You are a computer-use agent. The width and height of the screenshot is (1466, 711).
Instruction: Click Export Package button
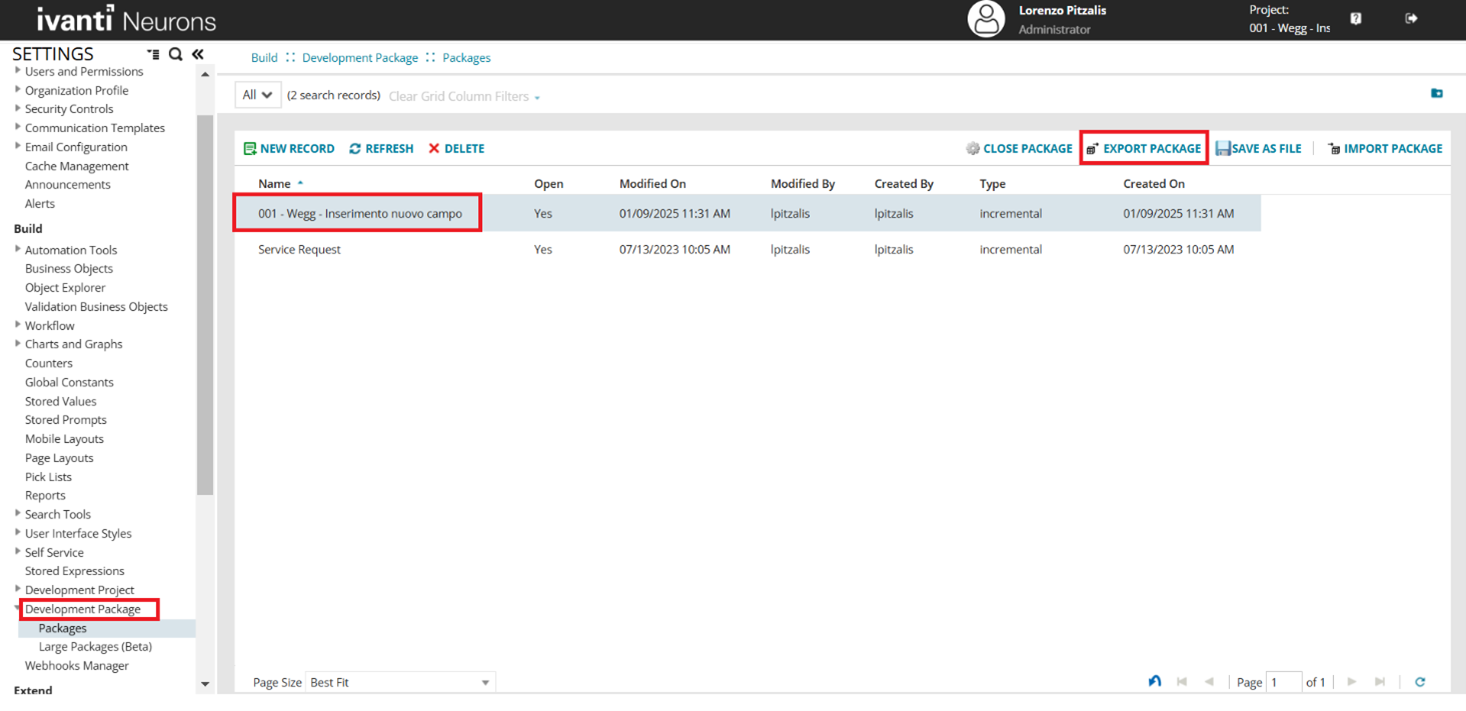1144,148
